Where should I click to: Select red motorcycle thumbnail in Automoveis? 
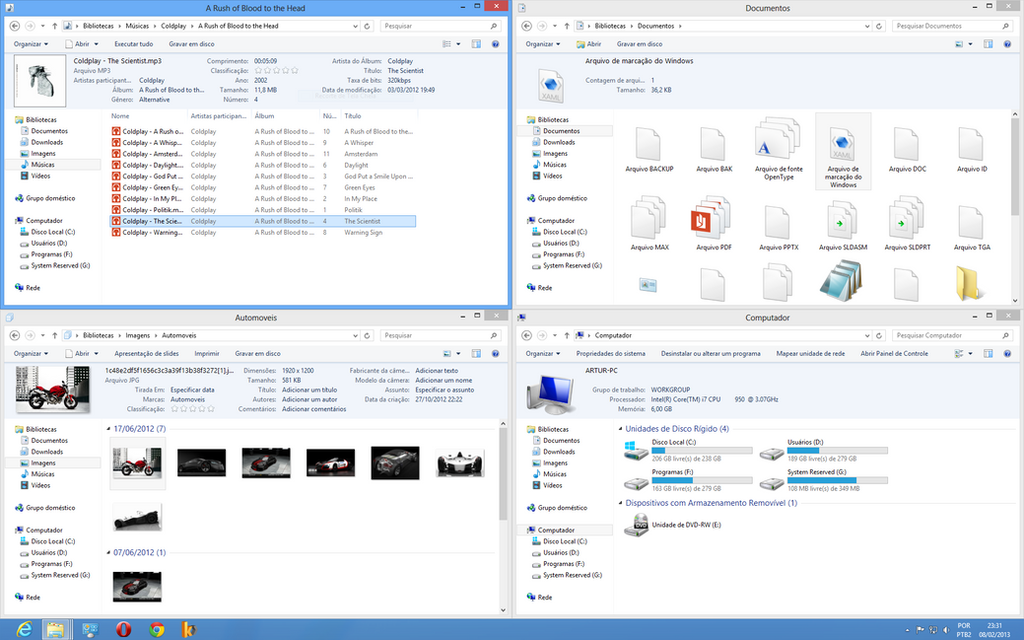(x=137, y=463)
